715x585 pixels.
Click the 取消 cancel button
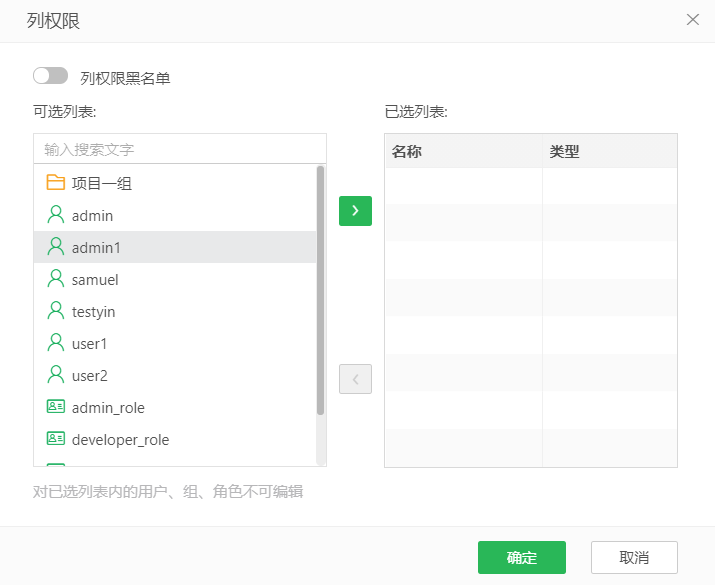click(x=634, y=557)
